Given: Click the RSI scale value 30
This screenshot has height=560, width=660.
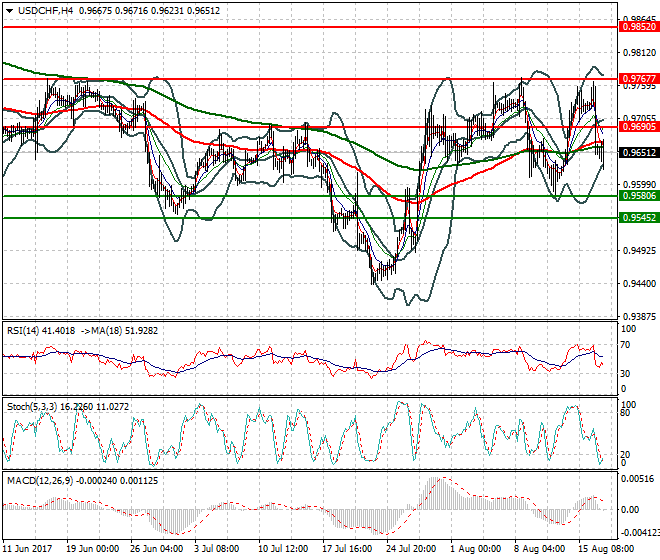Looking at the screenshot, I should pos(625,374).
